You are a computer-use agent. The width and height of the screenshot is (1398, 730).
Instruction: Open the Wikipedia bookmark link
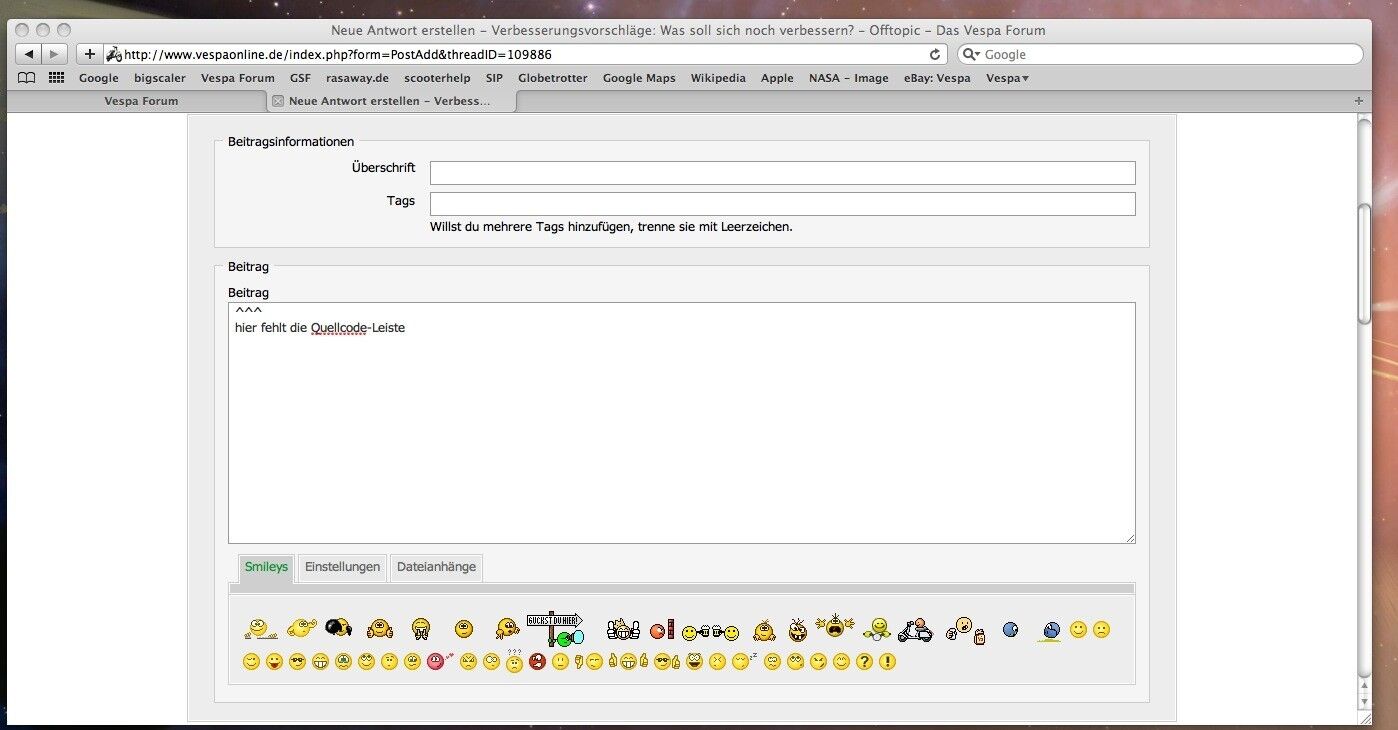point(718,78)
